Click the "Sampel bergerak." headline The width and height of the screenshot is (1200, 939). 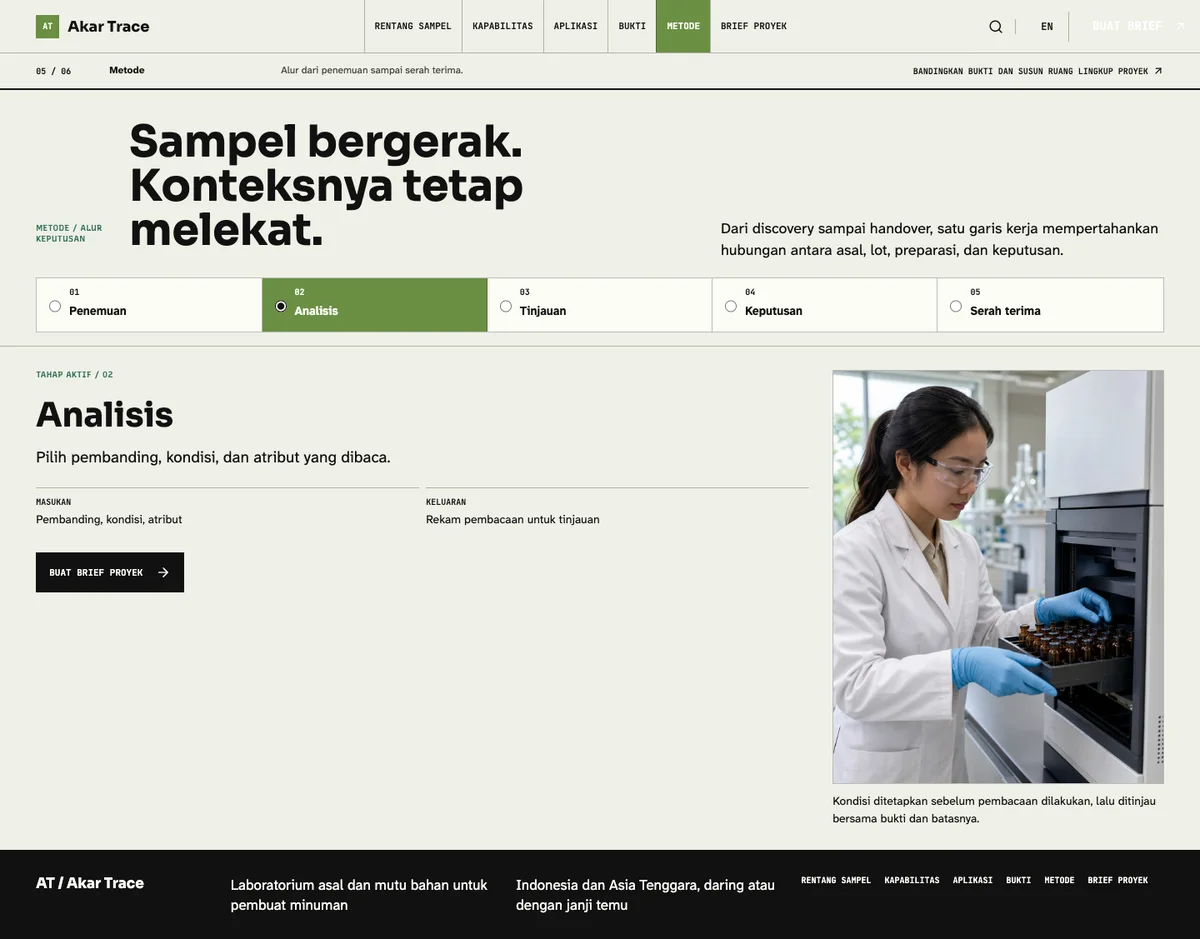[x=326, y=141]
